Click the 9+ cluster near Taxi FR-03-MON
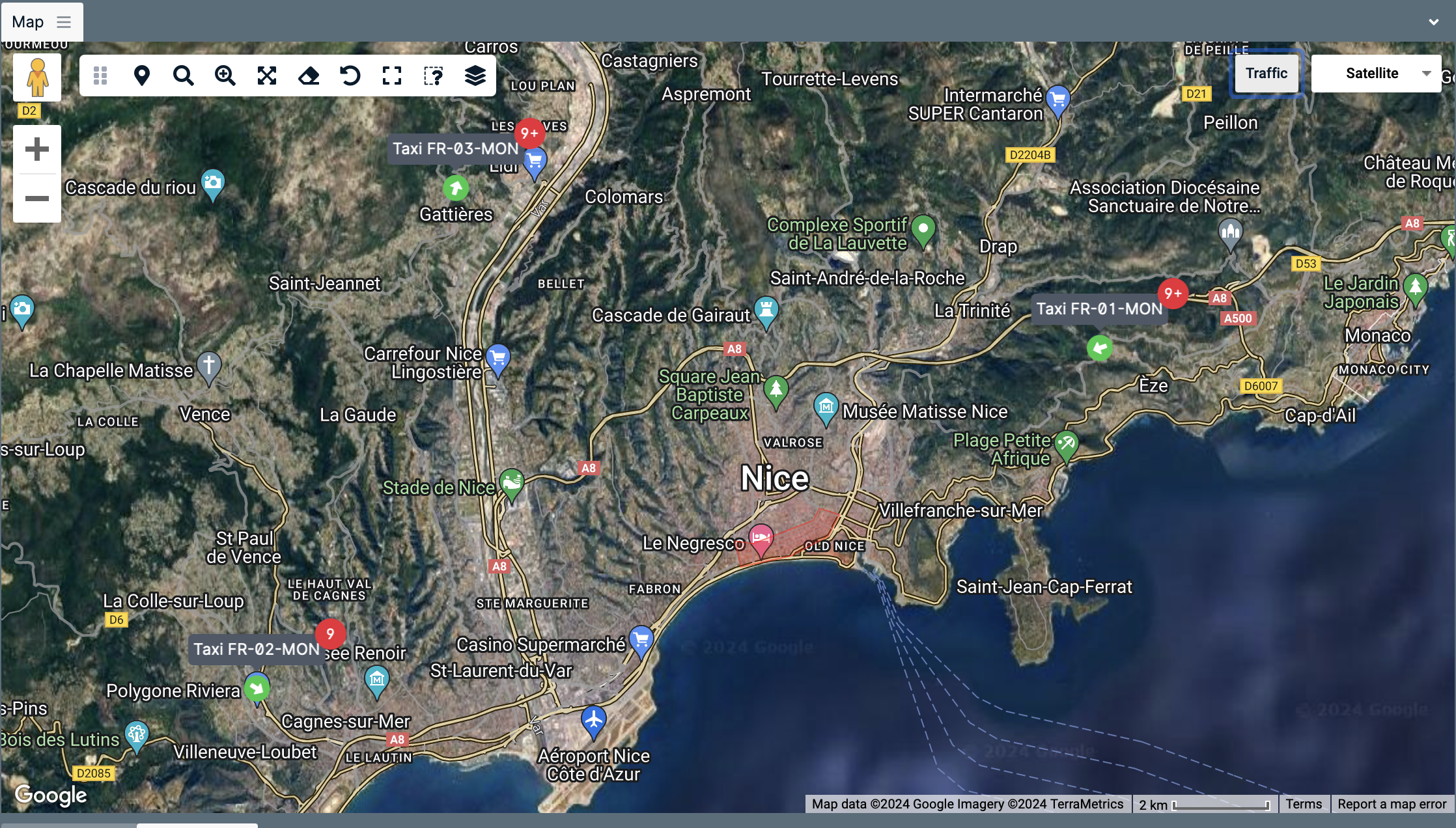This screenshot has width=1456, height=828. pyautogui.click(x=530, y=133)
